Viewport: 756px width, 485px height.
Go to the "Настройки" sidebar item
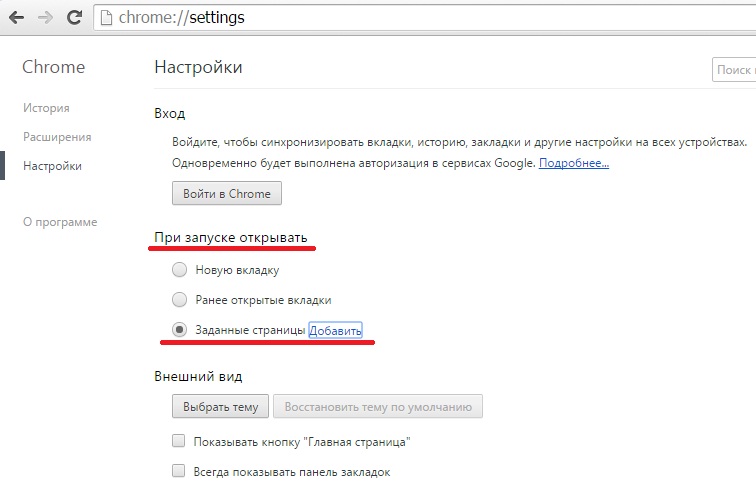pos(52,166)
